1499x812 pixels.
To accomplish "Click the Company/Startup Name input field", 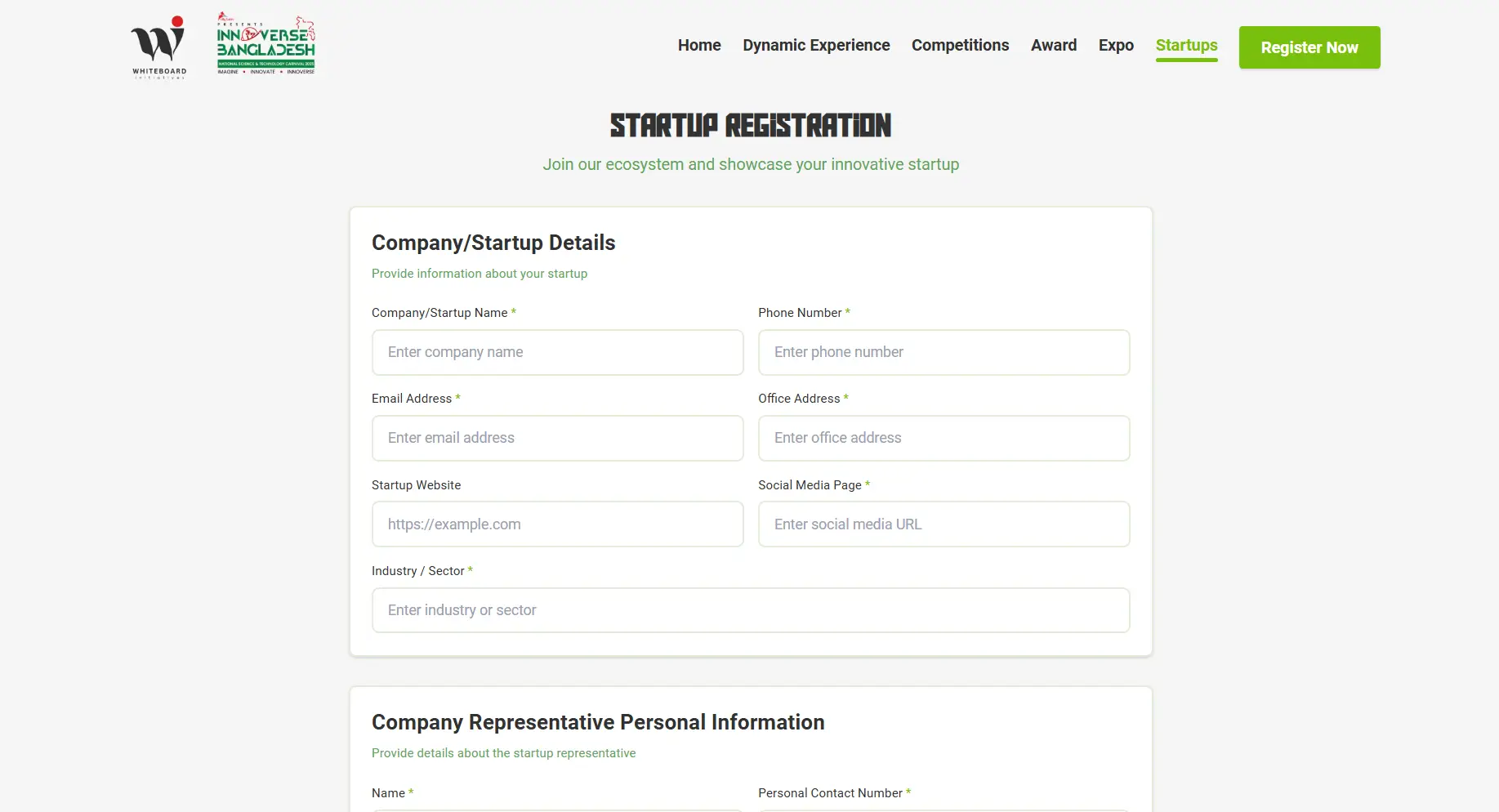I will click(557, 352).
